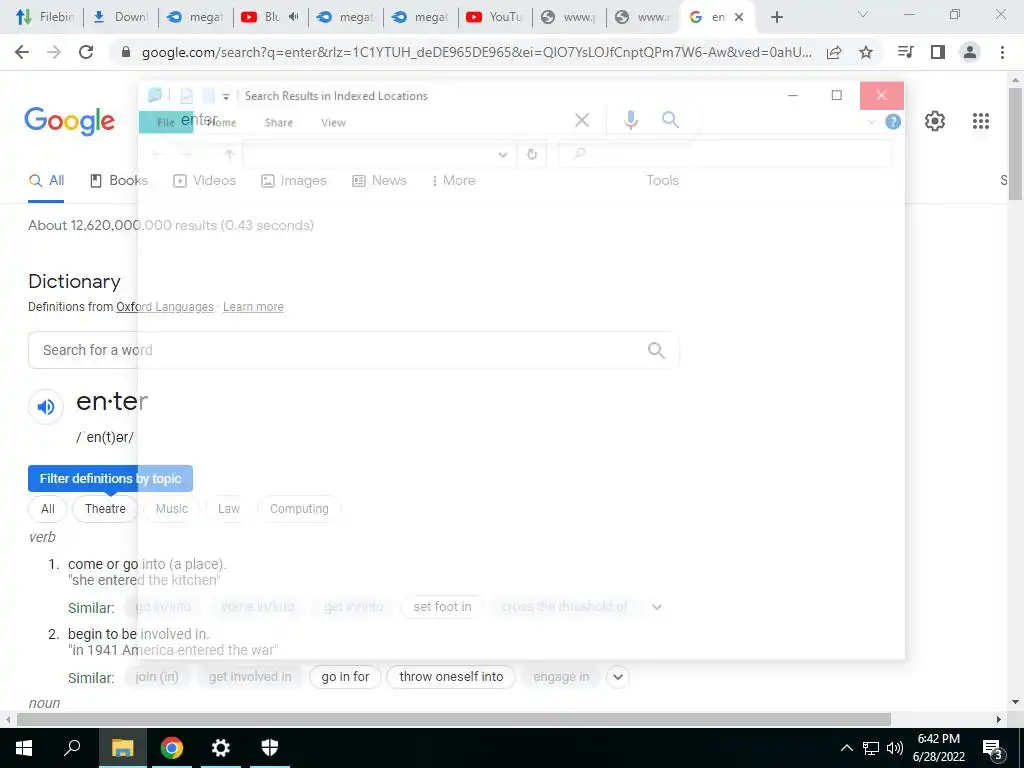Expand more similar words for definition two
Image resolution: width=1024 pixels, height=768 pixels.
coord(618,677)
